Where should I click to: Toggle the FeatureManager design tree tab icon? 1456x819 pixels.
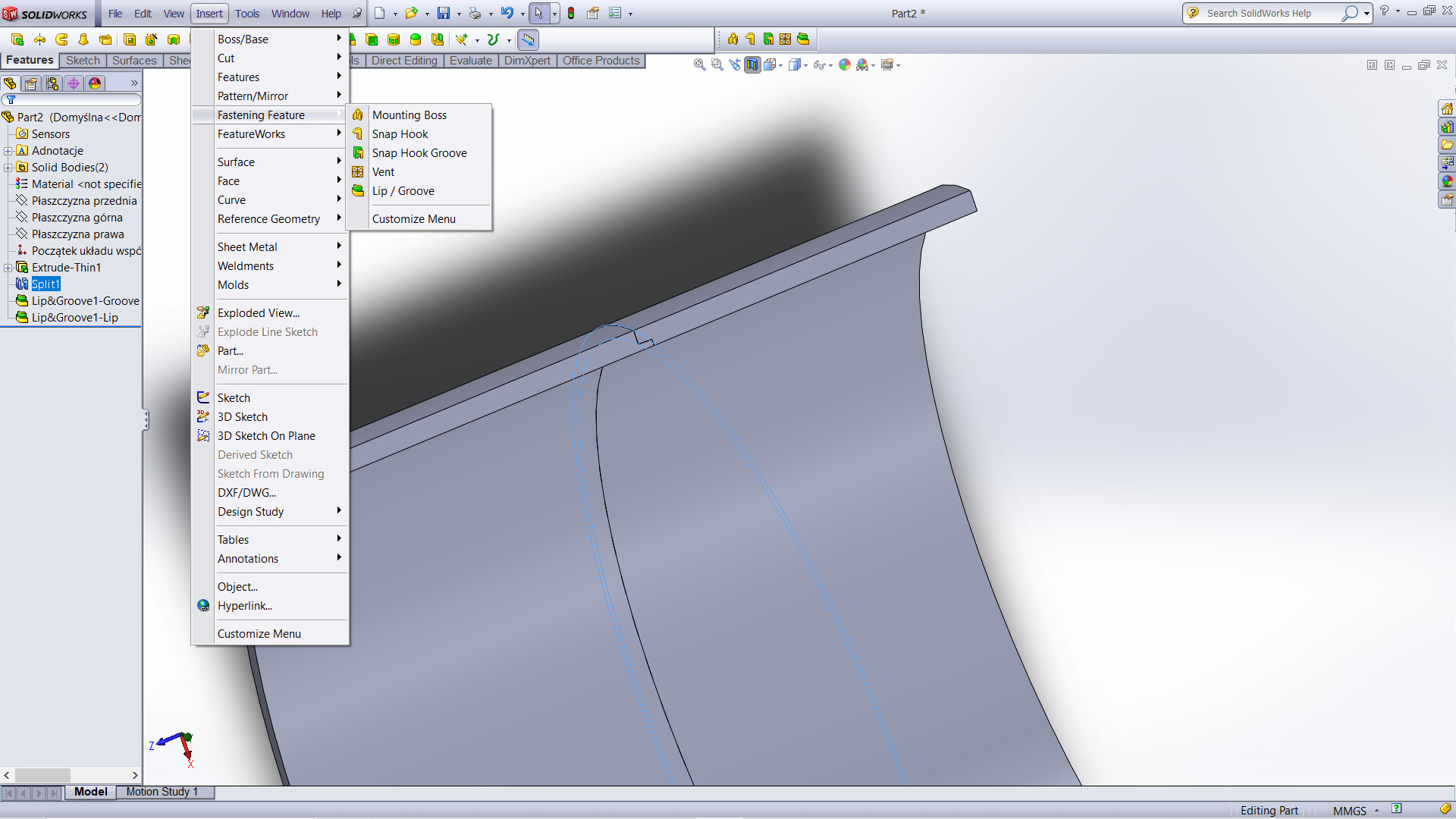pos(10,83)
